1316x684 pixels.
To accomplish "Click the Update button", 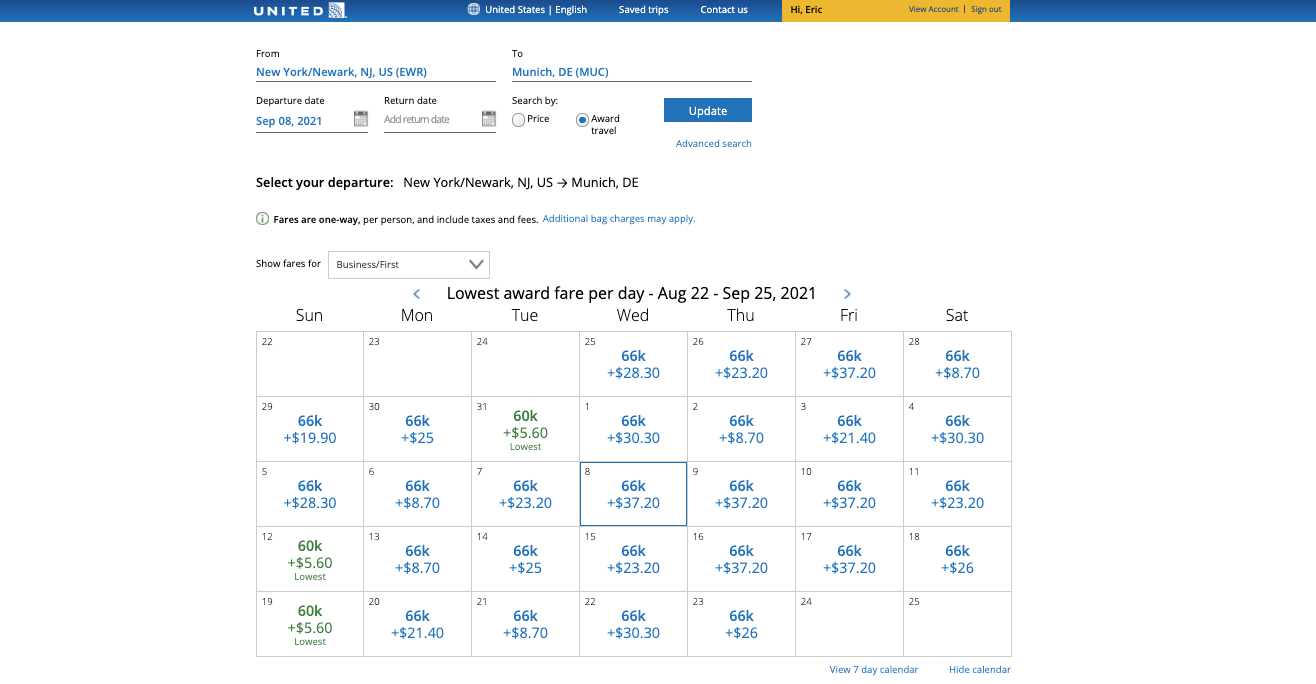I will coord(707,111).
